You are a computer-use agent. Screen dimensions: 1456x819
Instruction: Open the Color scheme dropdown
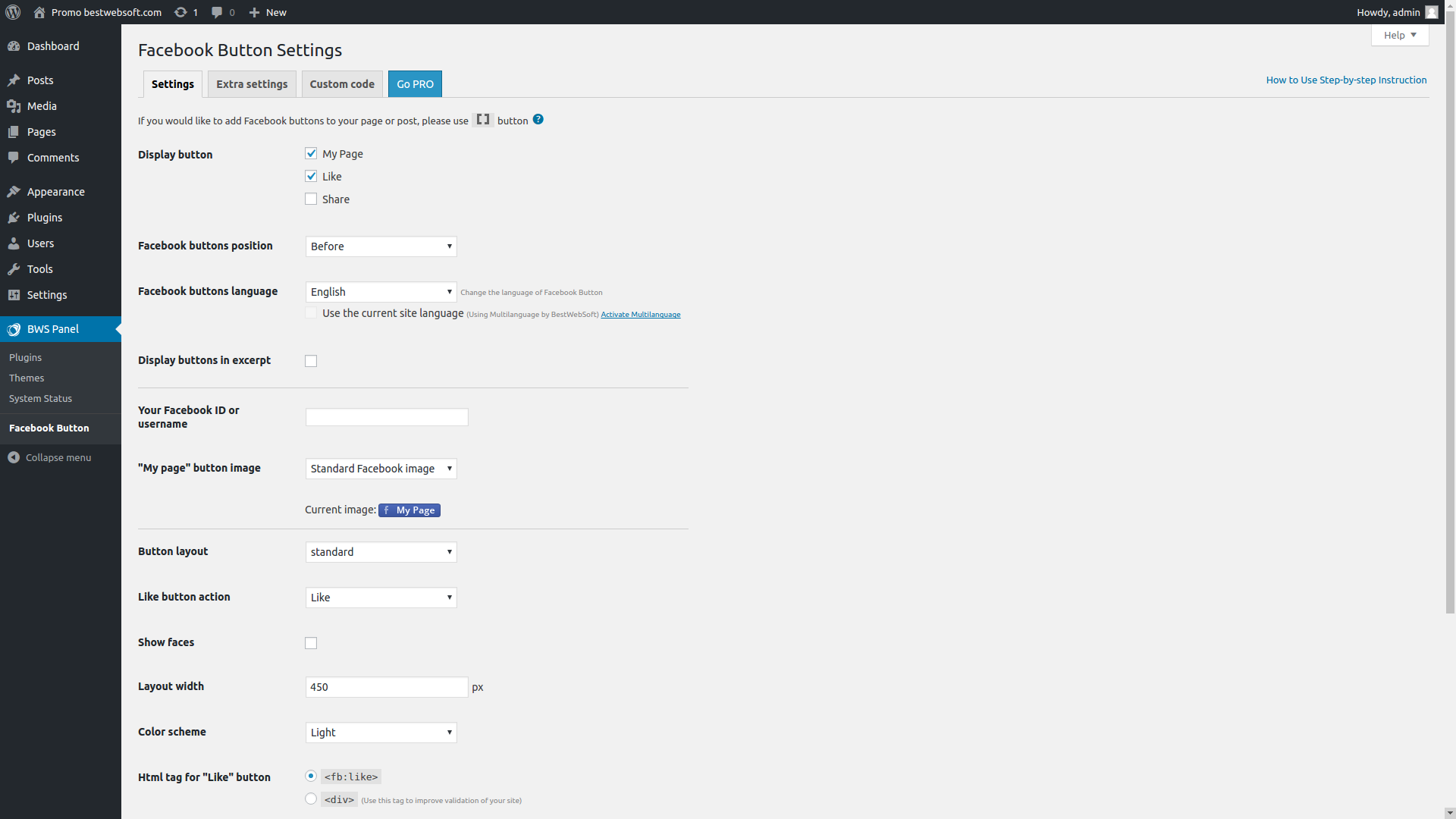click(381, 733)
